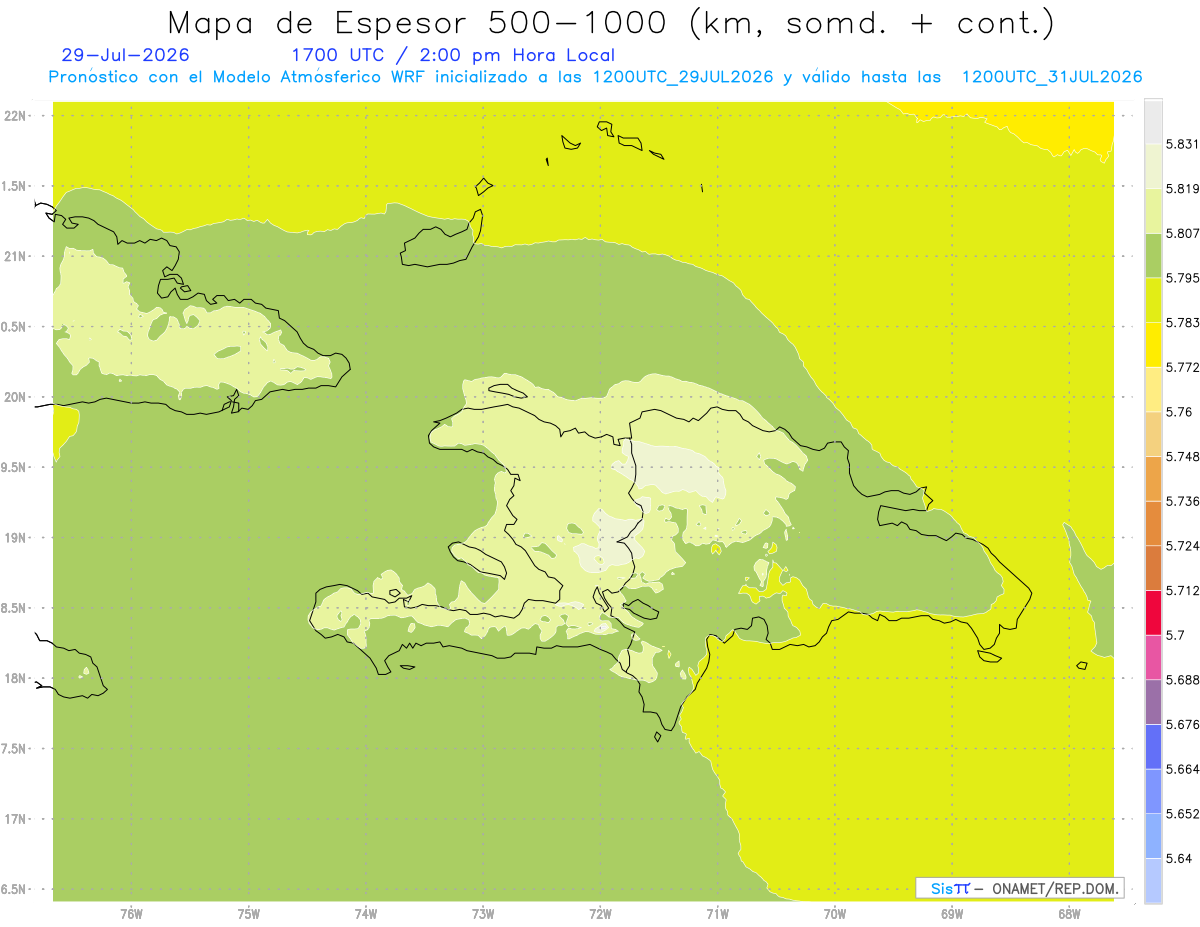The width and height of the screenshot is (1200, 927).
Task: Click the legend value 5.7
Action: pos(1175,635)
